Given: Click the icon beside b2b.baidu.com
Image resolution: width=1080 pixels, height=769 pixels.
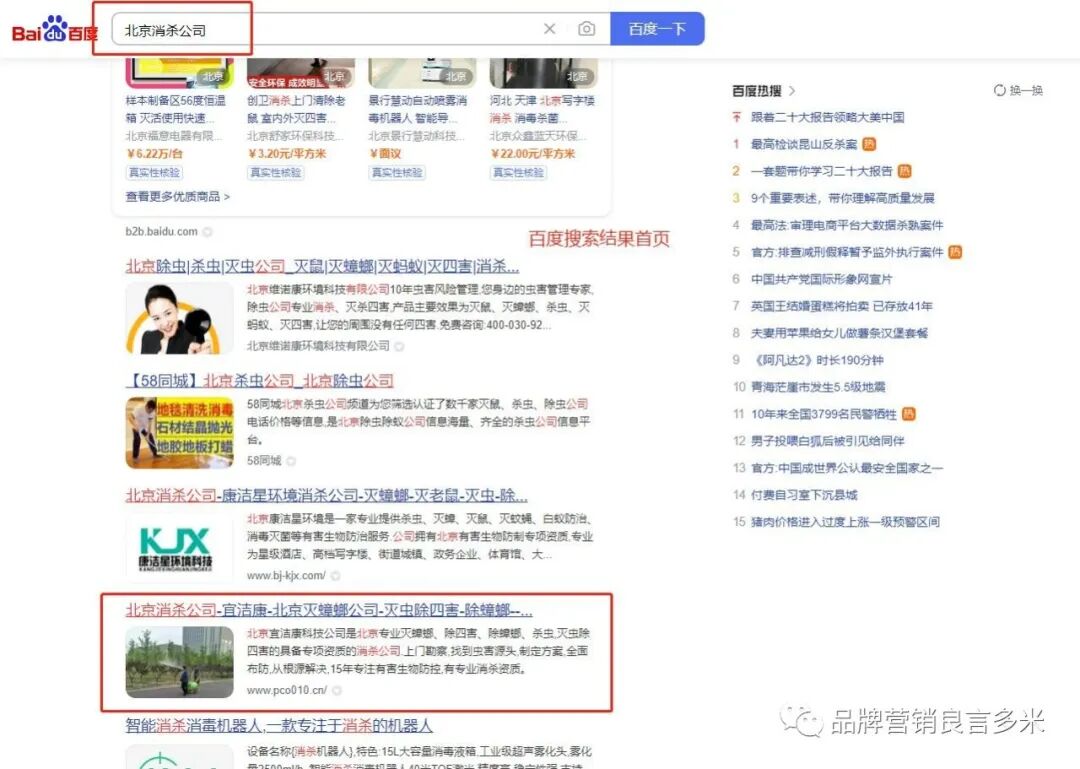Looking at the screenshot, I should 207,232.
